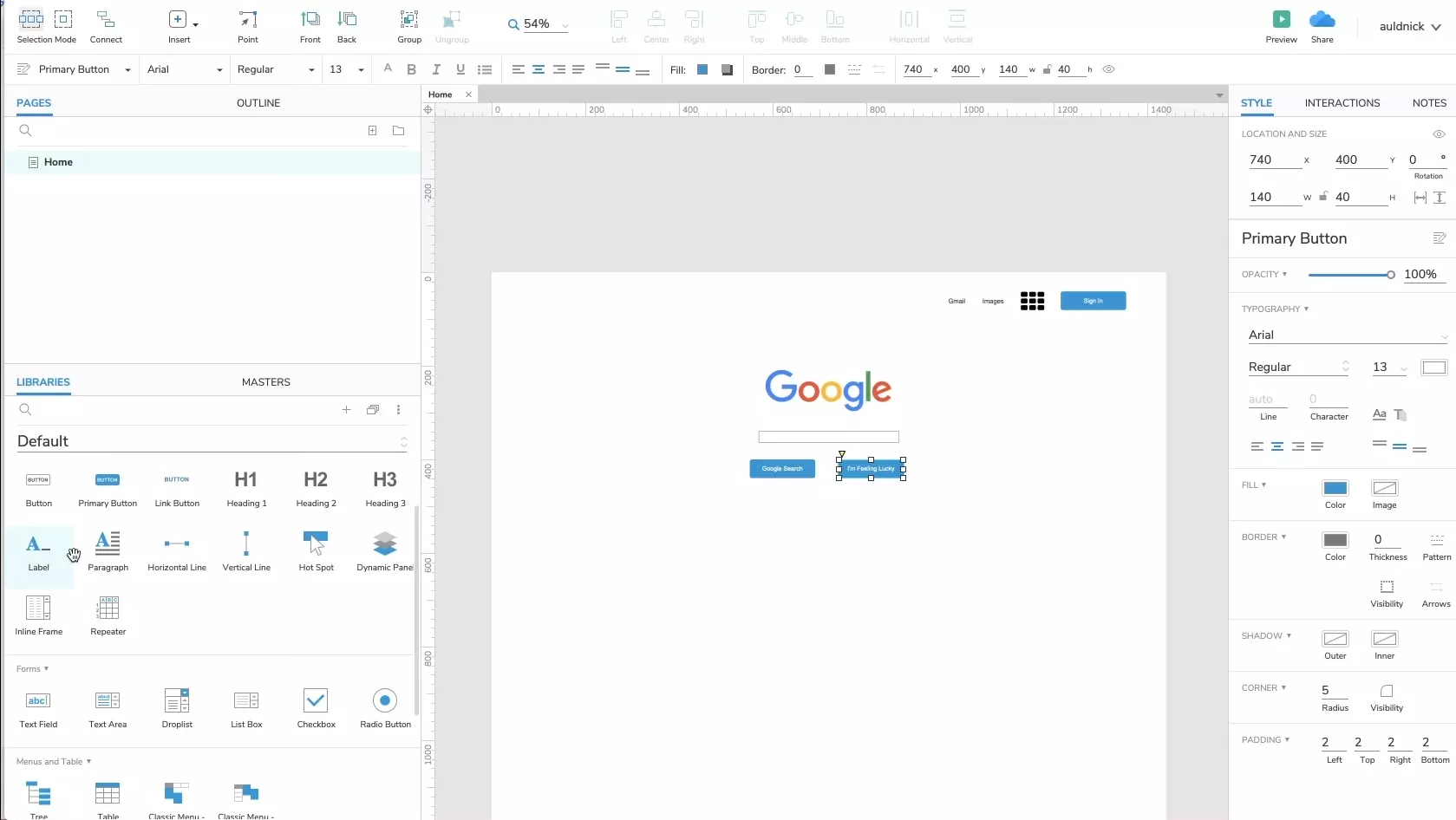Click the Share cloud icon

pyautogui.click(x=1322, y=19)
